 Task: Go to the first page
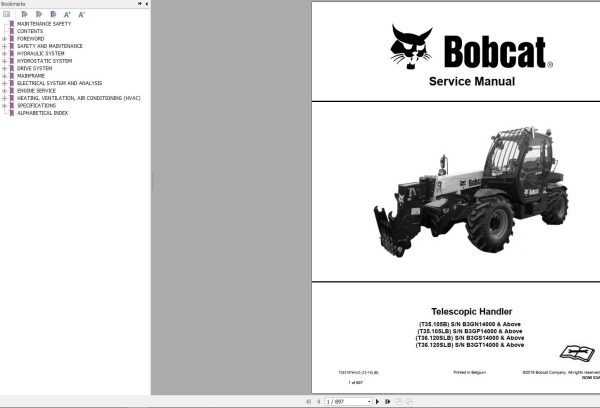coord(308,401)
